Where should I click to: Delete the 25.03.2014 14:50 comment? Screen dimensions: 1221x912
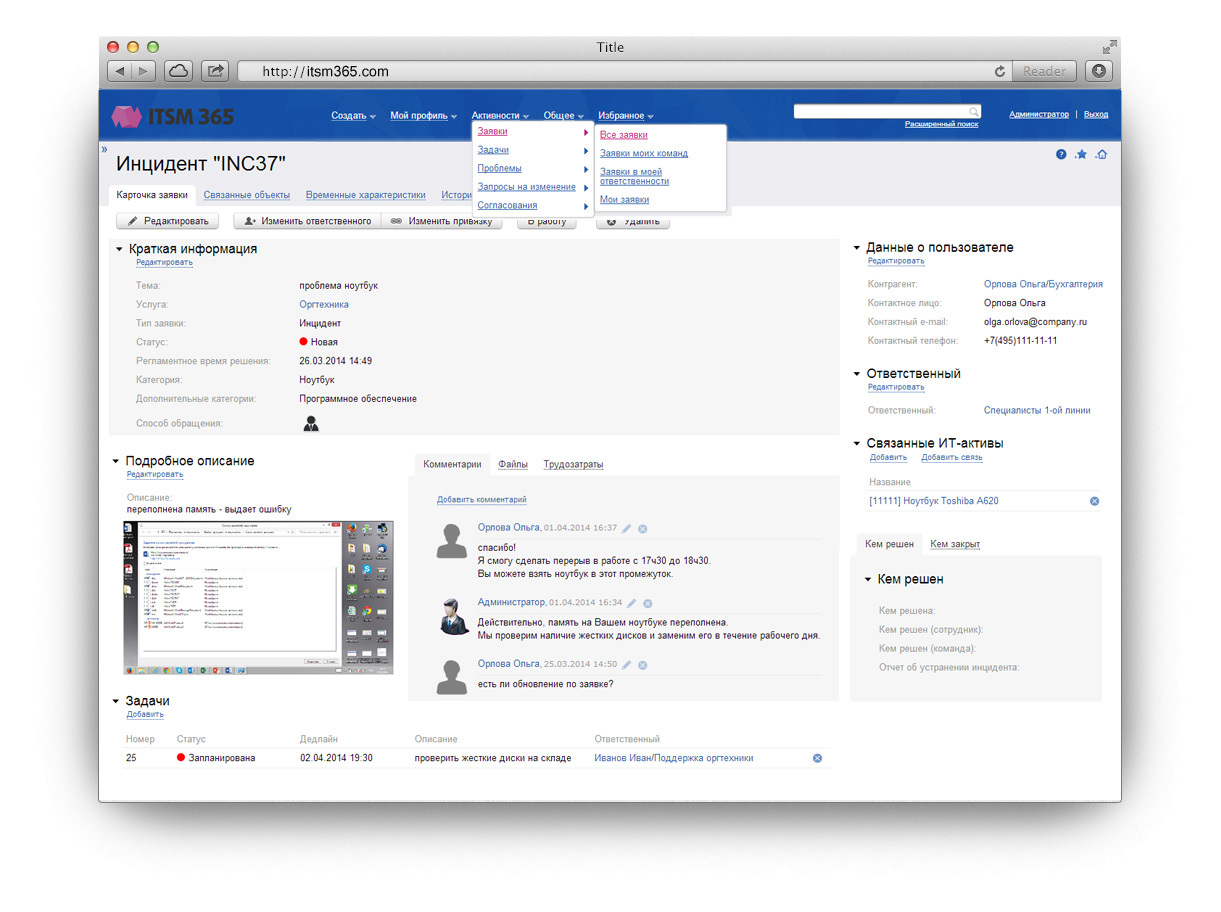coord(643,665)
